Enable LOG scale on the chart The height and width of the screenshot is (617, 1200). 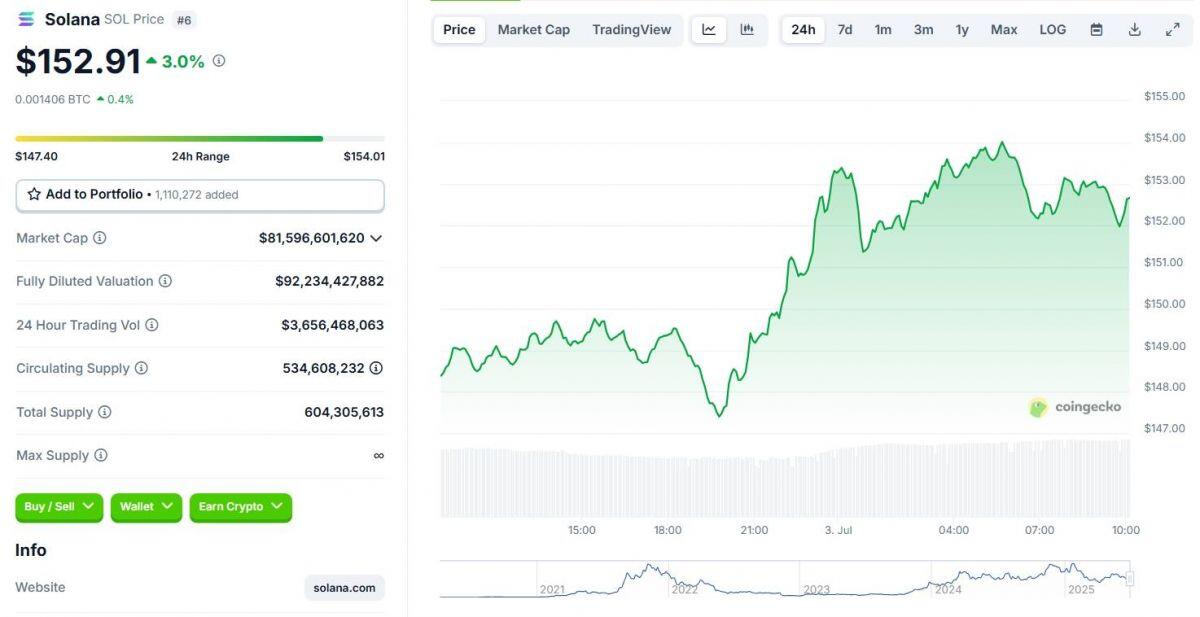point(1051,29)
